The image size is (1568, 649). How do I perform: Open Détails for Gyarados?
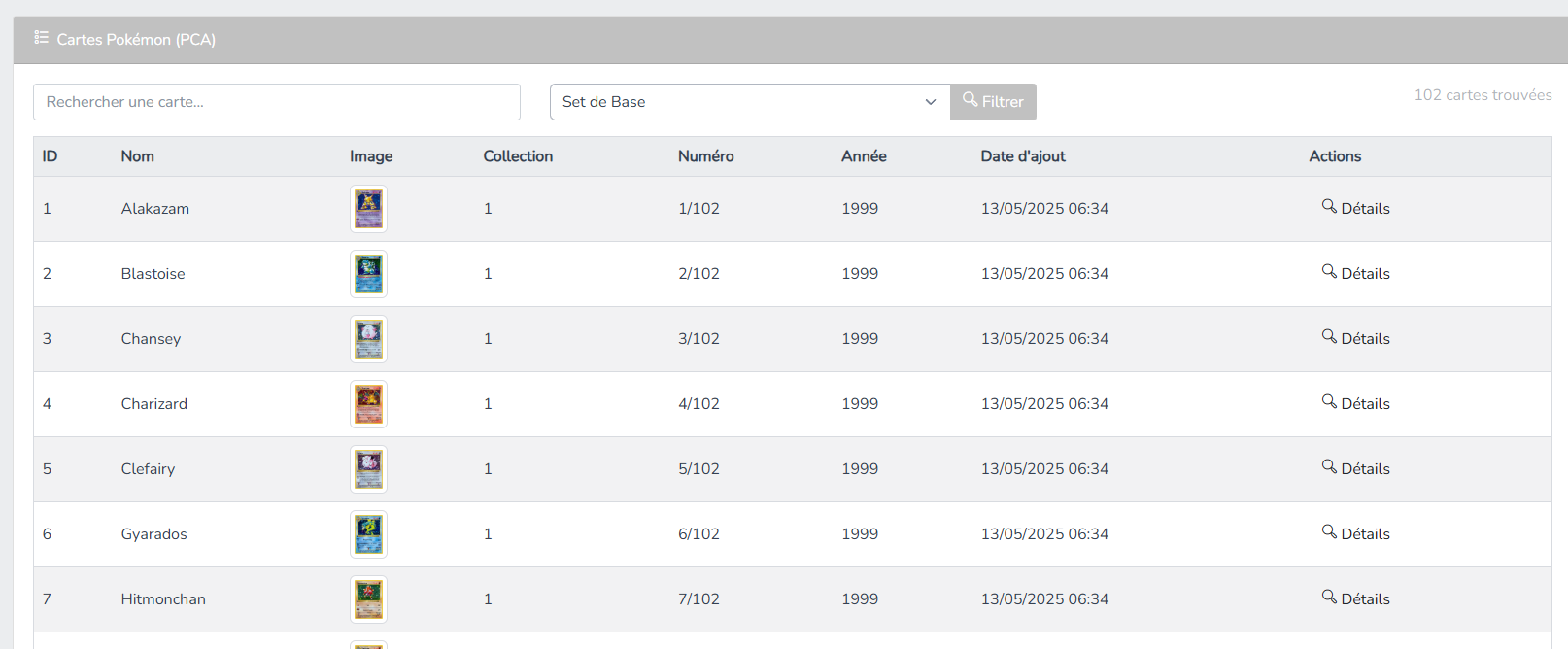[x=1355, y=533]
